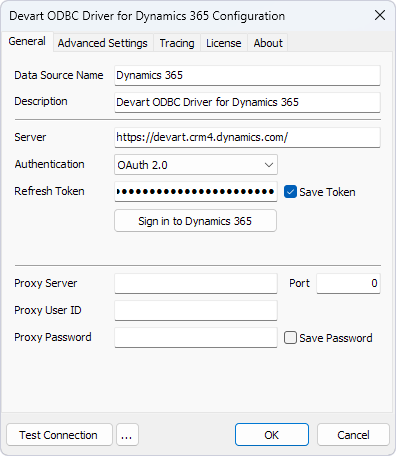This screenshot has width=396, height=456.
Task: Click the Server URL field
Action: [x=247, y=137]
